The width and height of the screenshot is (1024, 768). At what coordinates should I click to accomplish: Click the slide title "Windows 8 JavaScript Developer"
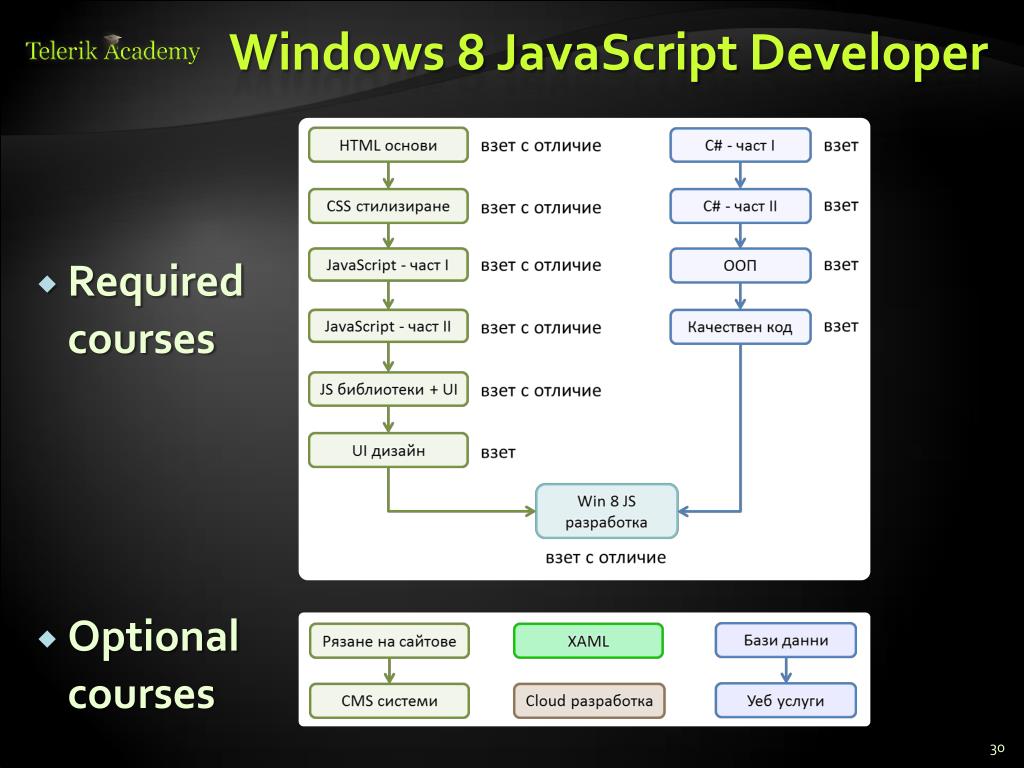pos(609,52)
